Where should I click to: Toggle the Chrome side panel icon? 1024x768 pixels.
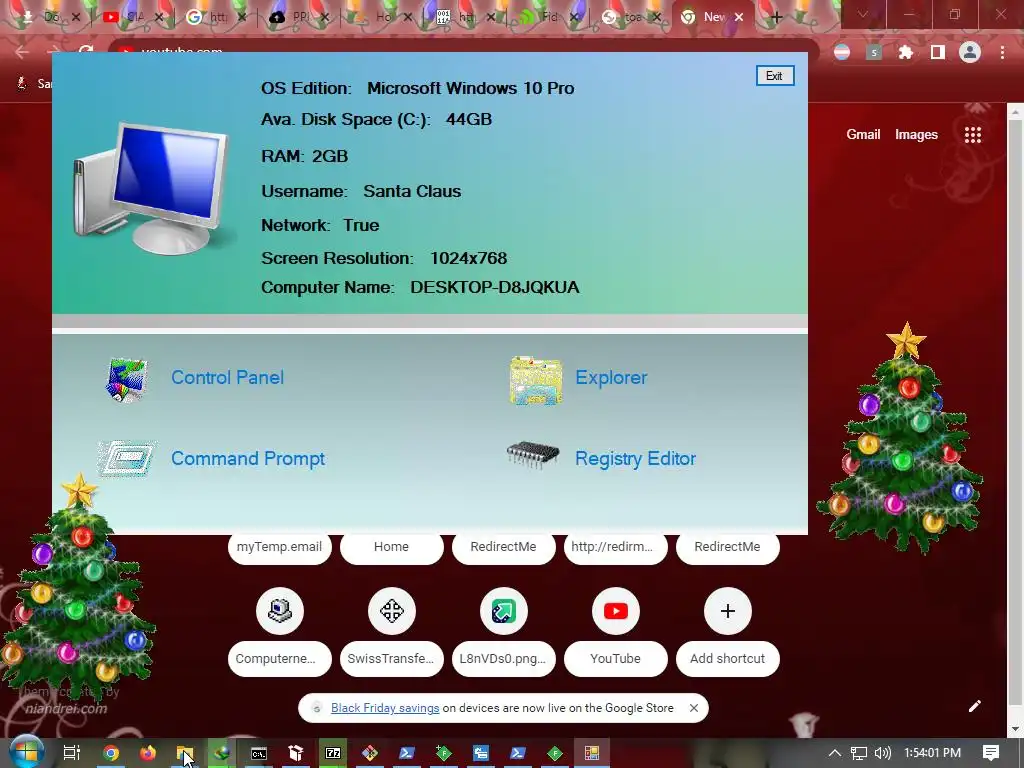point(938,52)
